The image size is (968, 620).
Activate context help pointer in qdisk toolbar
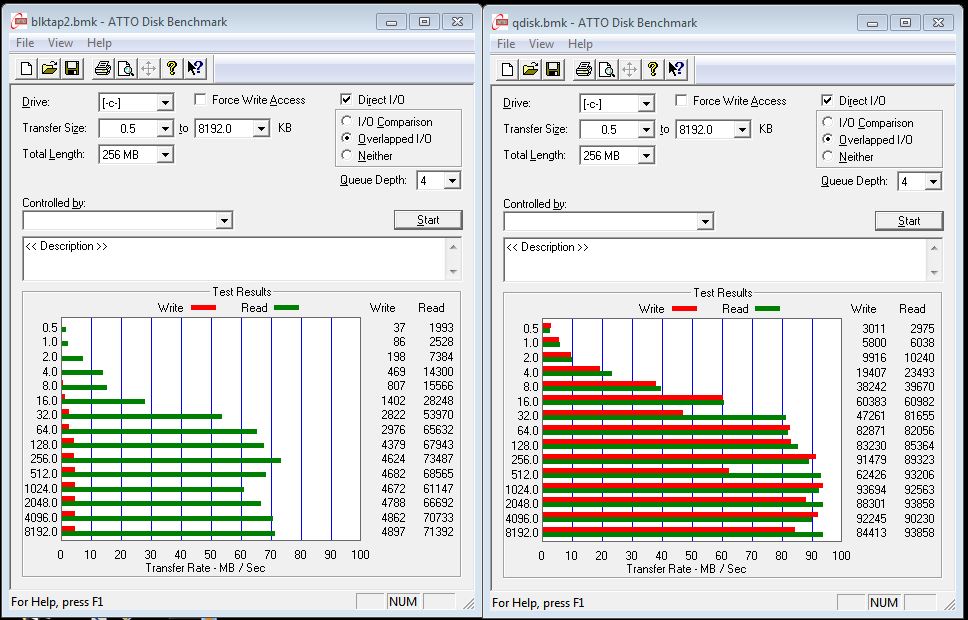[676, 69]
